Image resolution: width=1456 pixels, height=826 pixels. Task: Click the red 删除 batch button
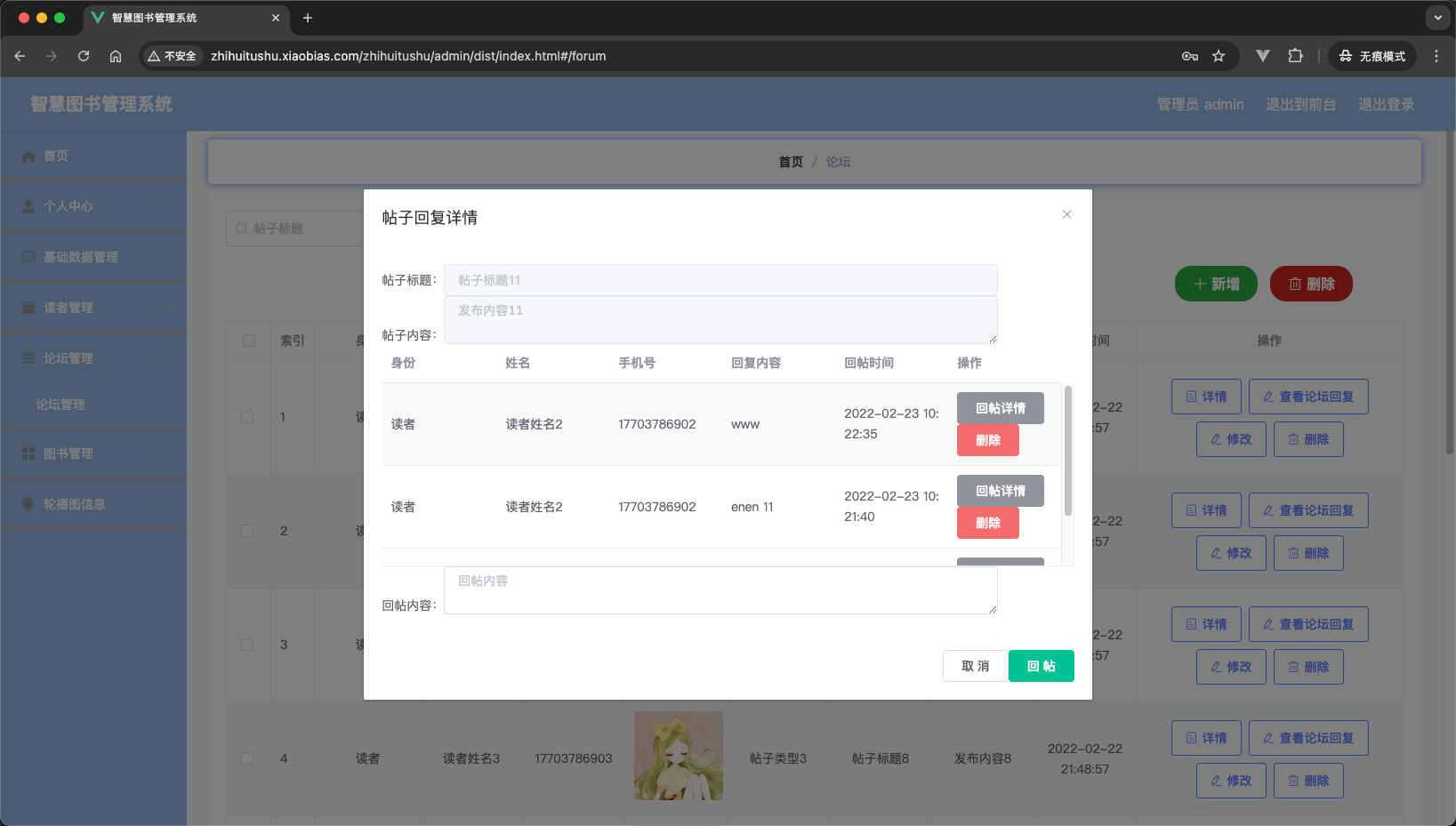pos(1311,284)
